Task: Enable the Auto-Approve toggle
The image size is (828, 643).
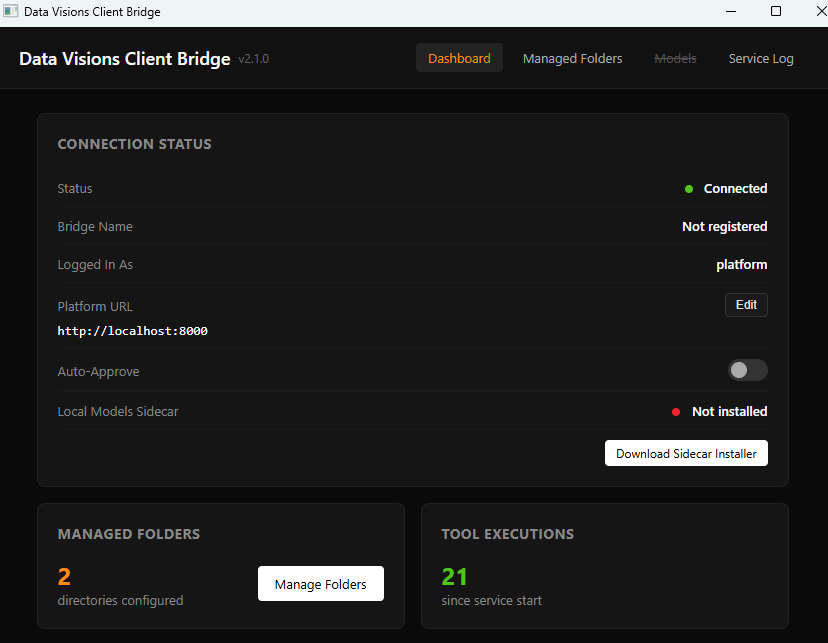Action: coord(747,370)
